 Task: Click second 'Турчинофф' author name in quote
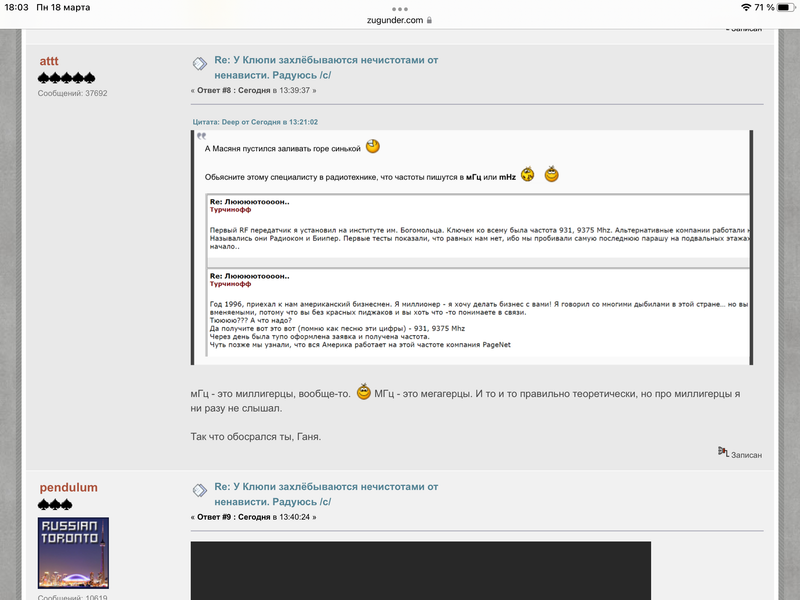click(x=230, y=284)
